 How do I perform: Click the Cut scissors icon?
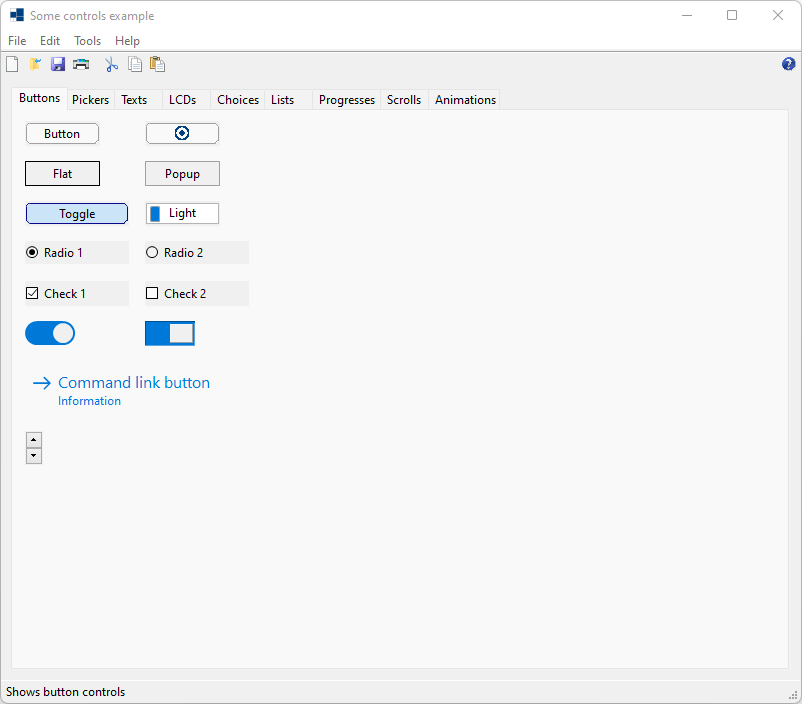tap(112, 65)
